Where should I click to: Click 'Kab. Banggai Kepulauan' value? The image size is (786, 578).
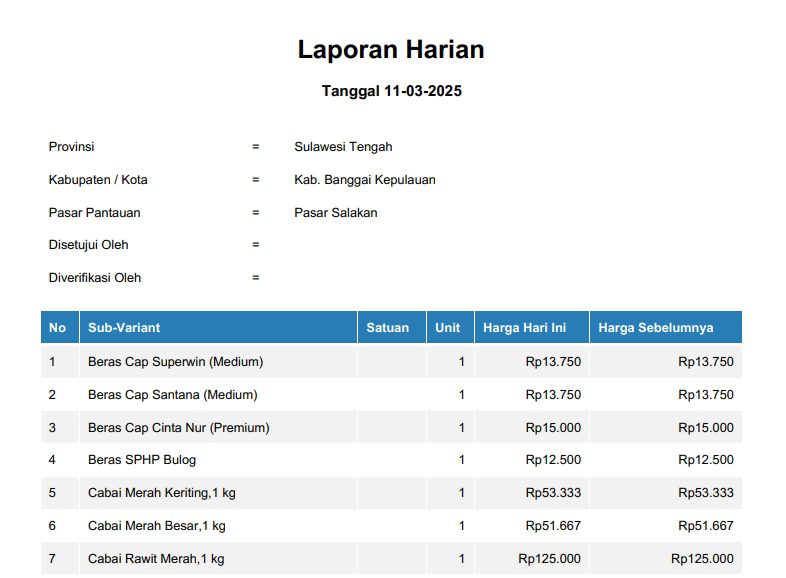coord(365,180)
